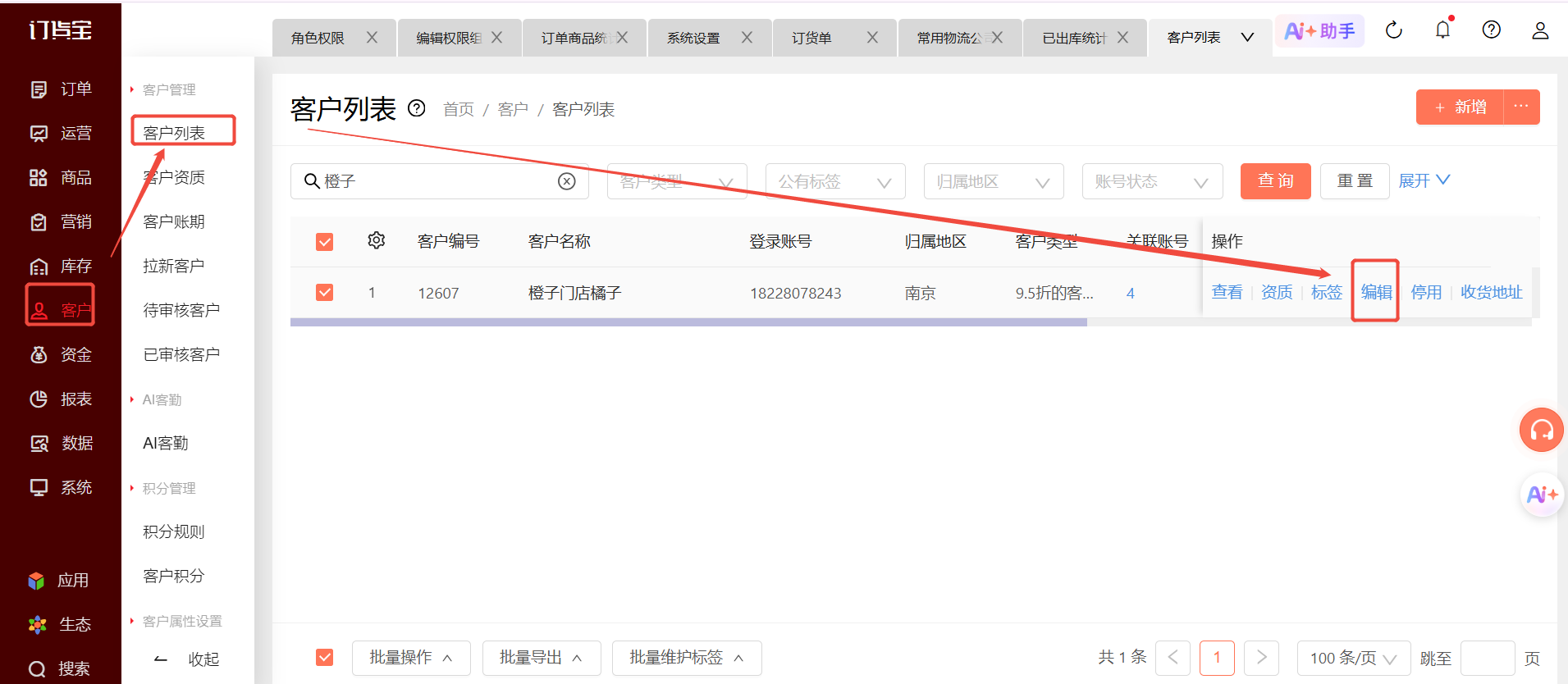Click the horizontal table scrollbar
Viewport: 1568px width, 684px height.
(688, 322)
